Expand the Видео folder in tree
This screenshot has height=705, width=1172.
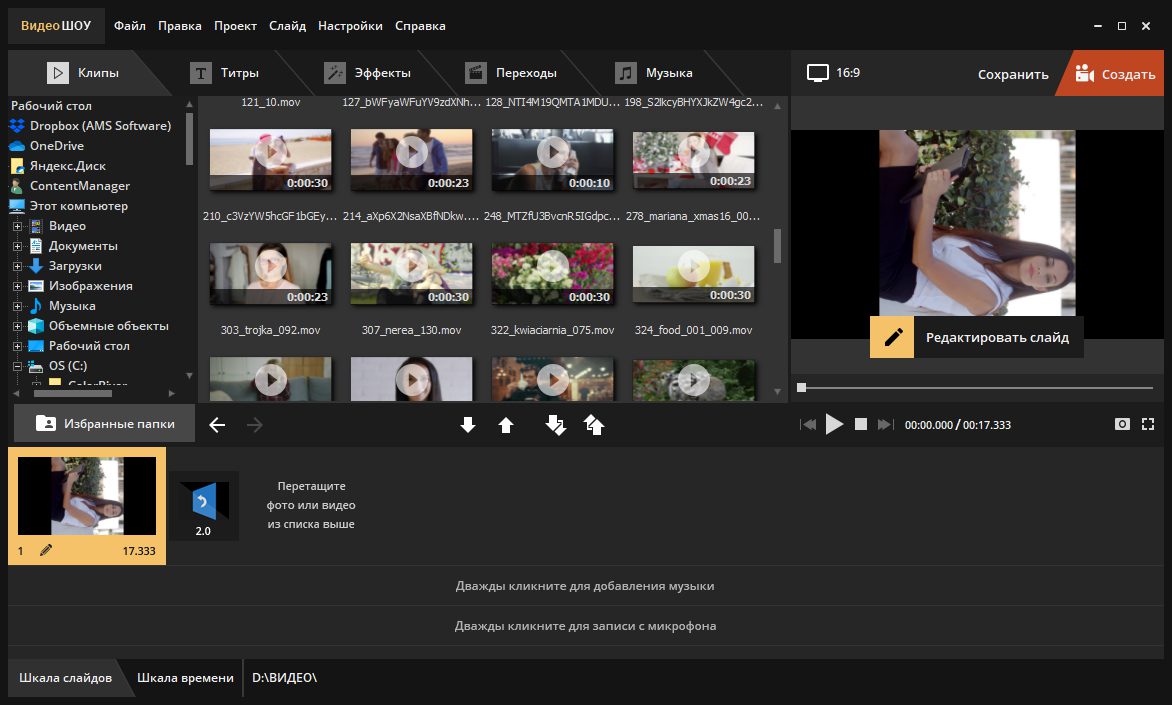coord(17,226)
